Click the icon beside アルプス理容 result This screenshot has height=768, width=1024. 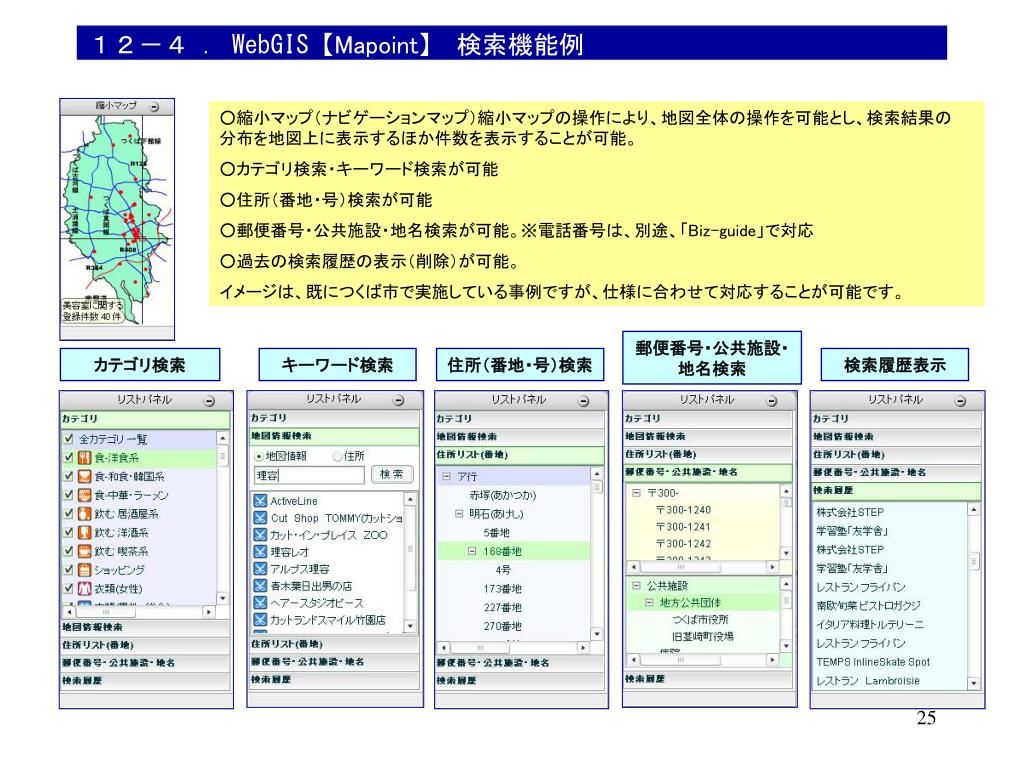click(260, 569)
